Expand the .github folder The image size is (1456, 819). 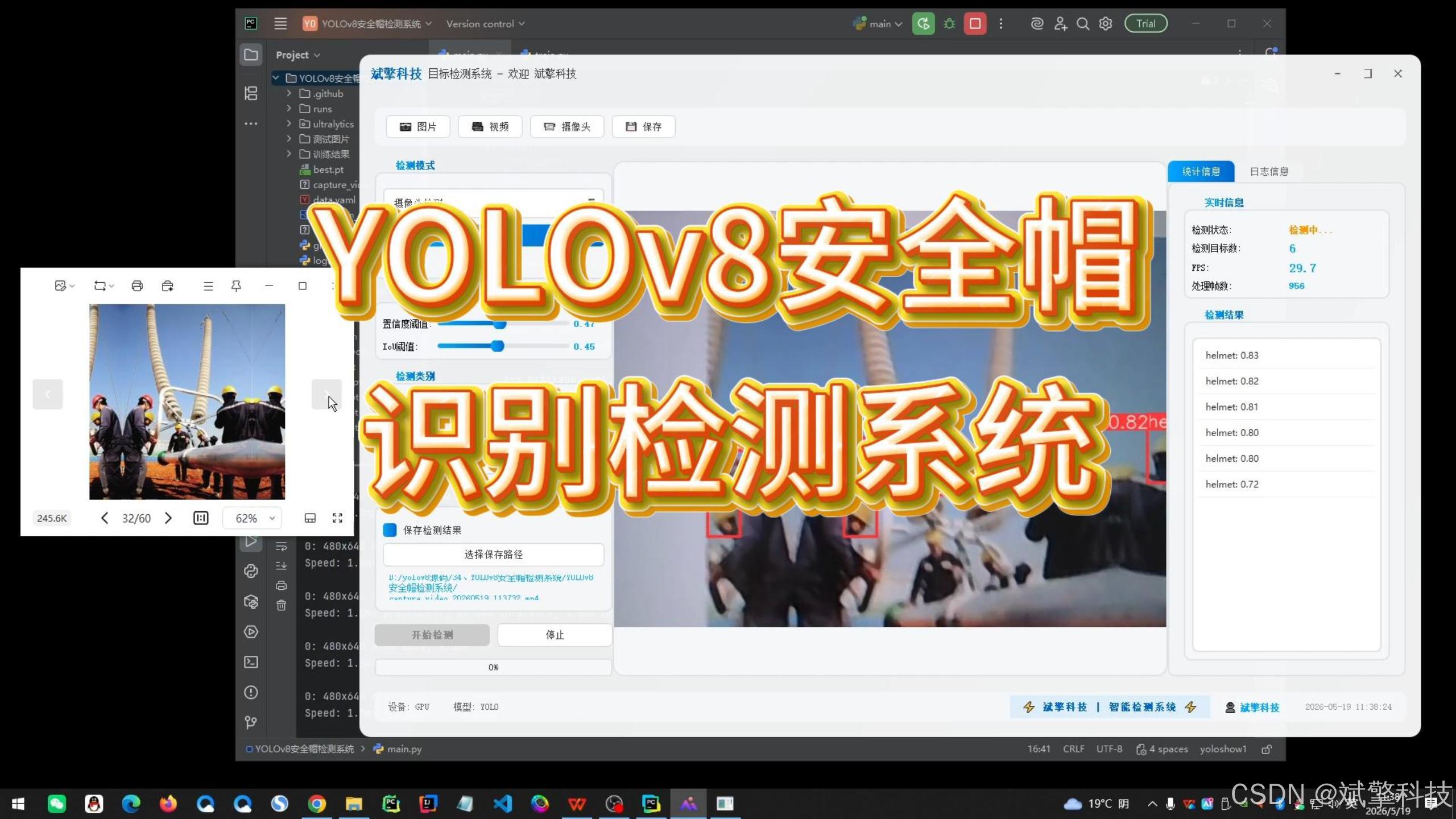coord(289,93)
